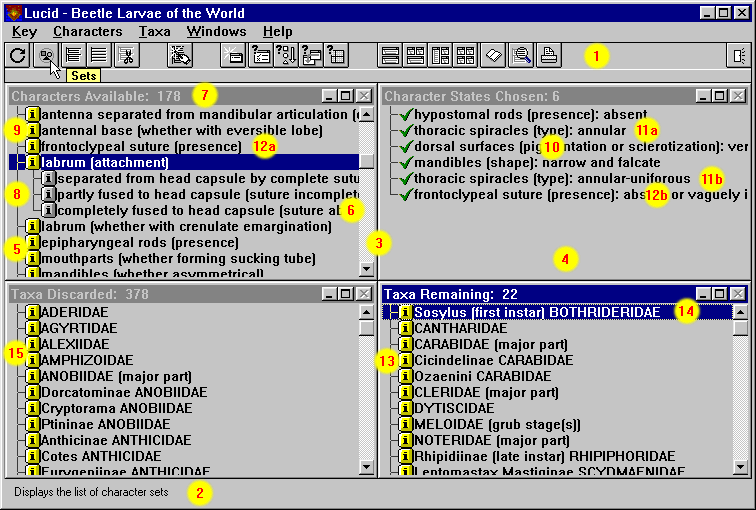Select CANTHARIDAE in Taxa Remaining
Screen dimensions: 756x510
click(461, 328)
